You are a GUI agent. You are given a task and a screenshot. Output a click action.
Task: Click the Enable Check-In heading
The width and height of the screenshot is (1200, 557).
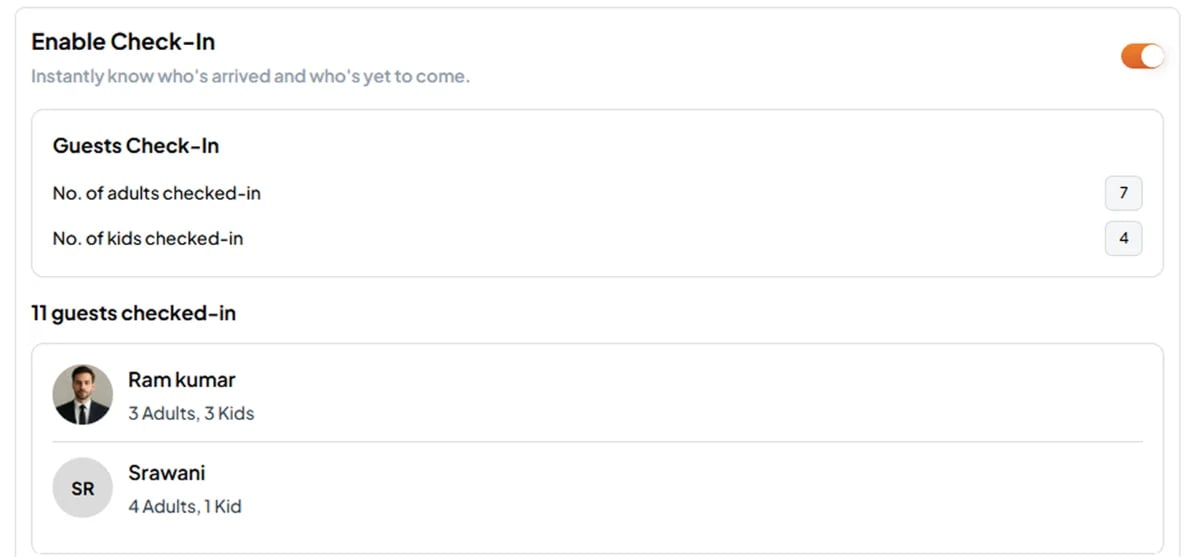(123, 42)
